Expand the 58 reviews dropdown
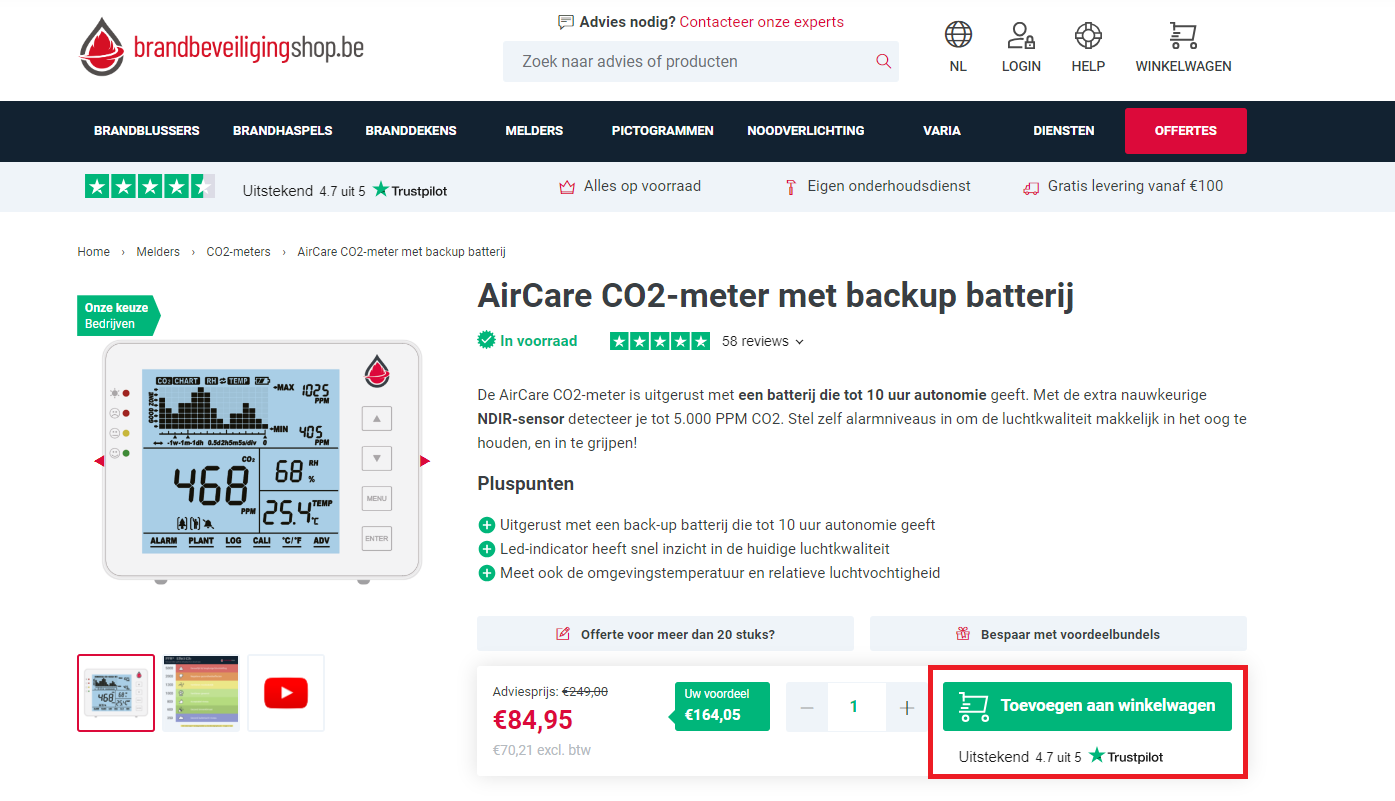The image size is (1395, 801). [x=763, y=341]
